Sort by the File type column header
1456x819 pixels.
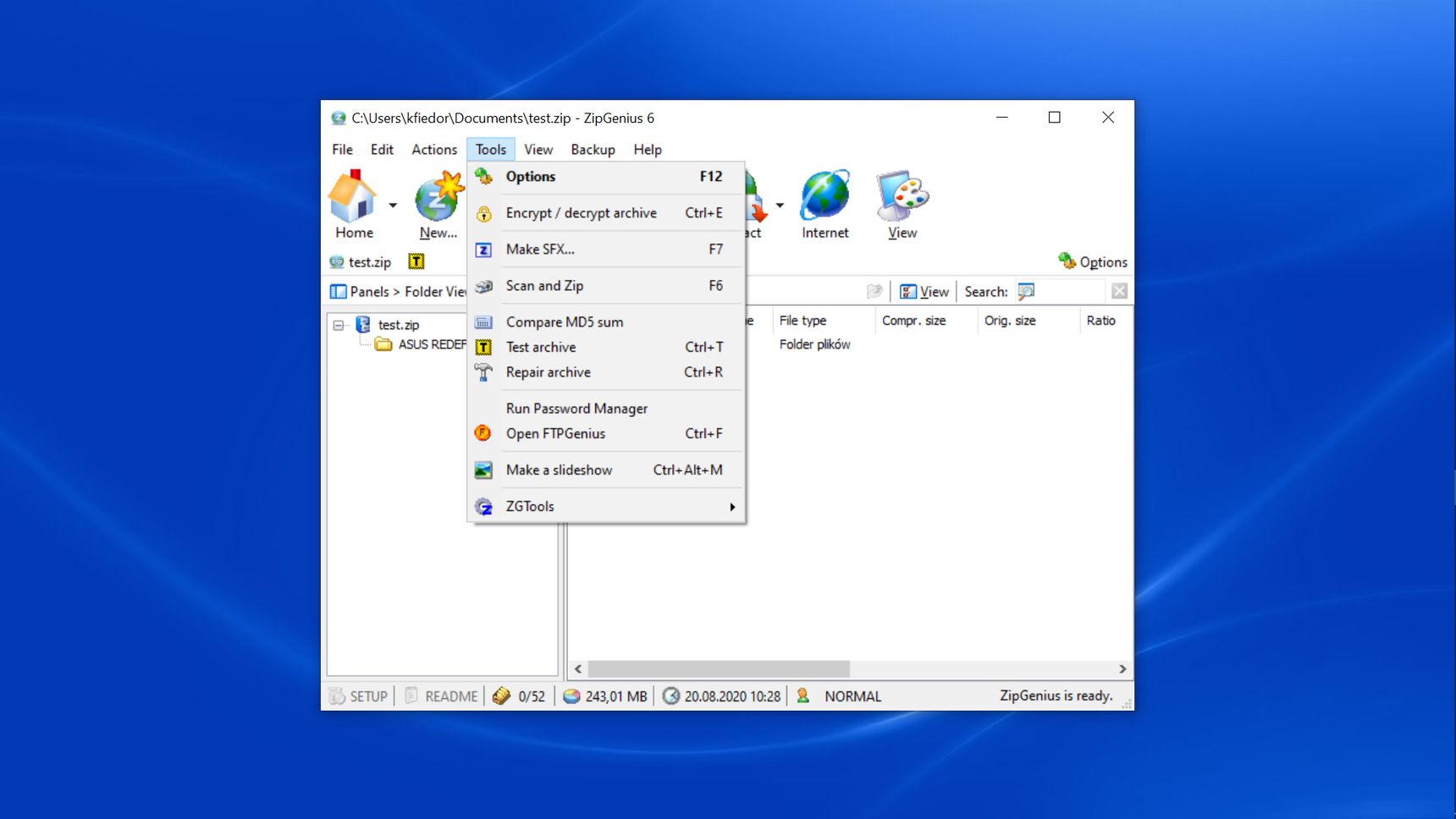(x=822, y=321)
